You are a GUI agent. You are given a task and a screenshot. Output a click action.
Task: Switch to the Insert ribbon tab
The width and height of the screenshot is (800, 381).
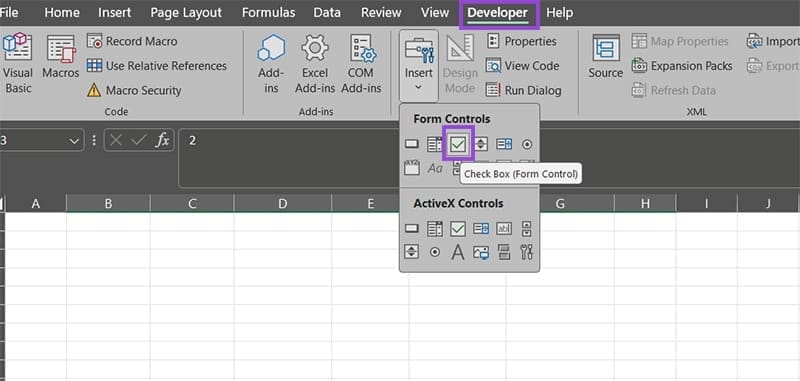tap(115, 13)
